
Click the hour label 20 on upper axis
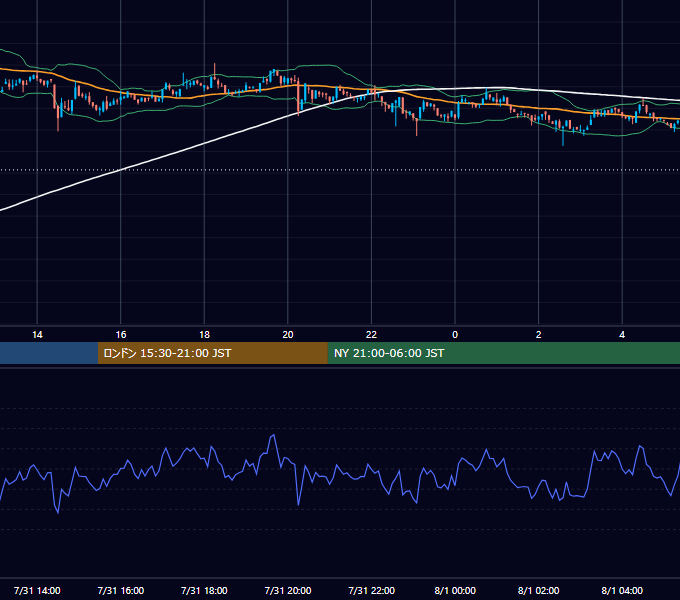[288, 335]
